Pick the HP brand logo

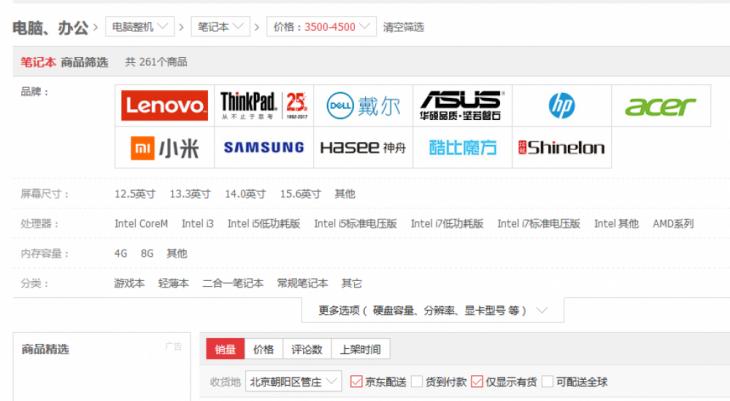(562, 106)
